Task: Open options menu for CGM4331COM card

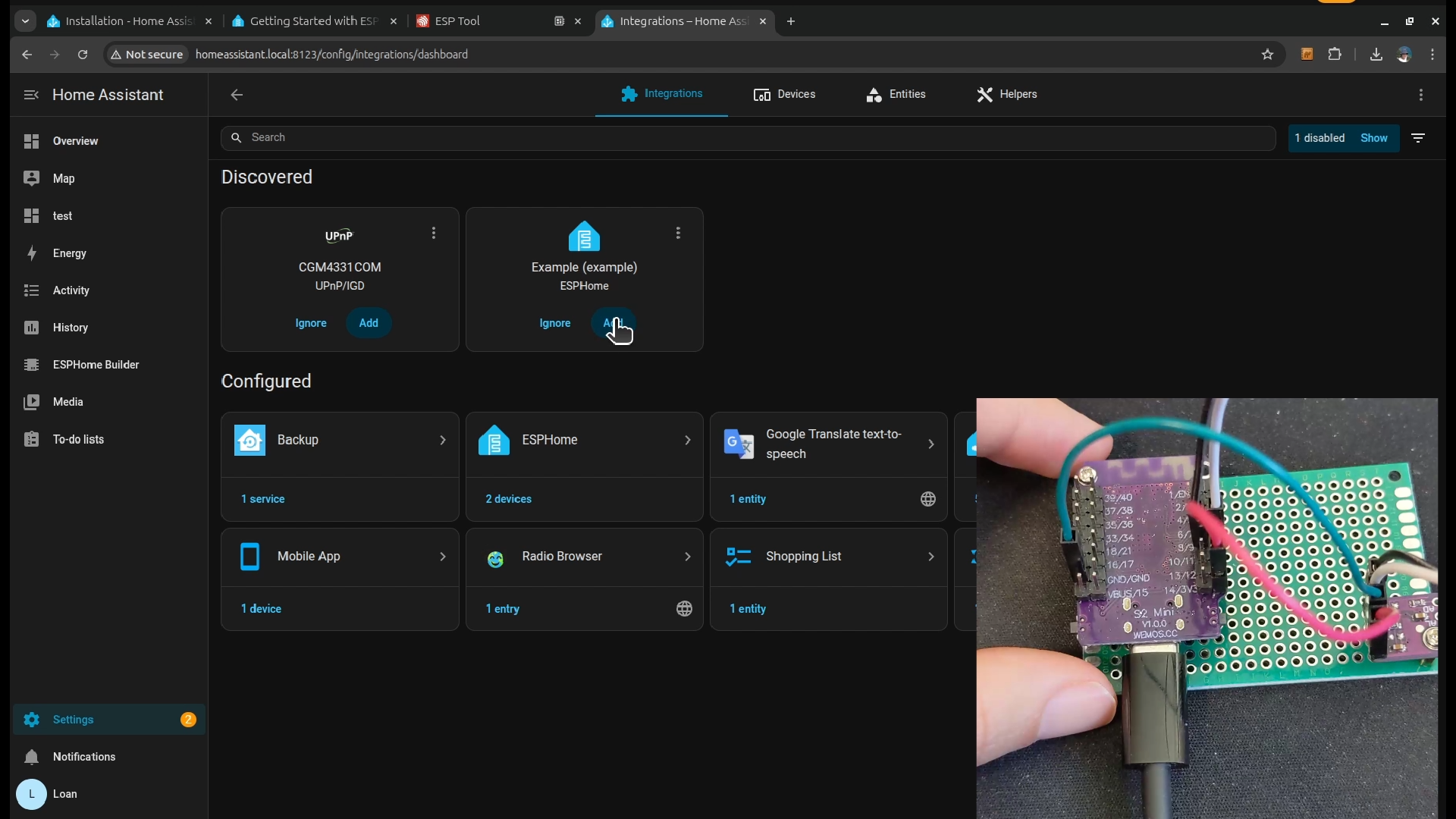Action: [434, 234]
